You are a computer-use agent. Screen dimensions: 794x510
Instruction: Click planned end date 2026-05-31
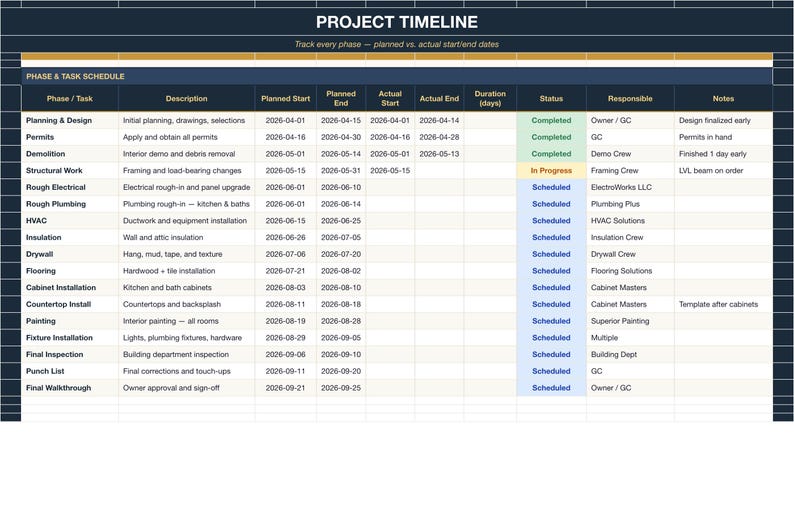point(341,170)
